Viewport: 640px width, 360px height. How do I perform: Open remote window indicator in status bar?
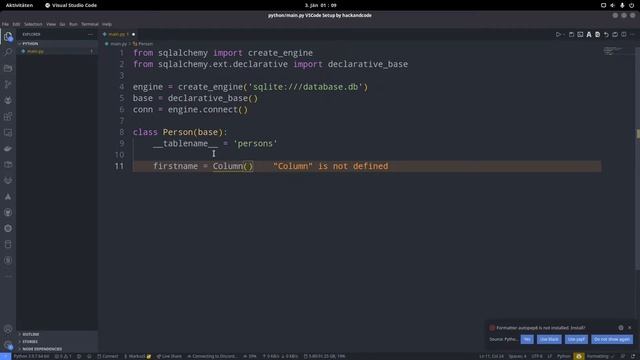tap(5, 356)
